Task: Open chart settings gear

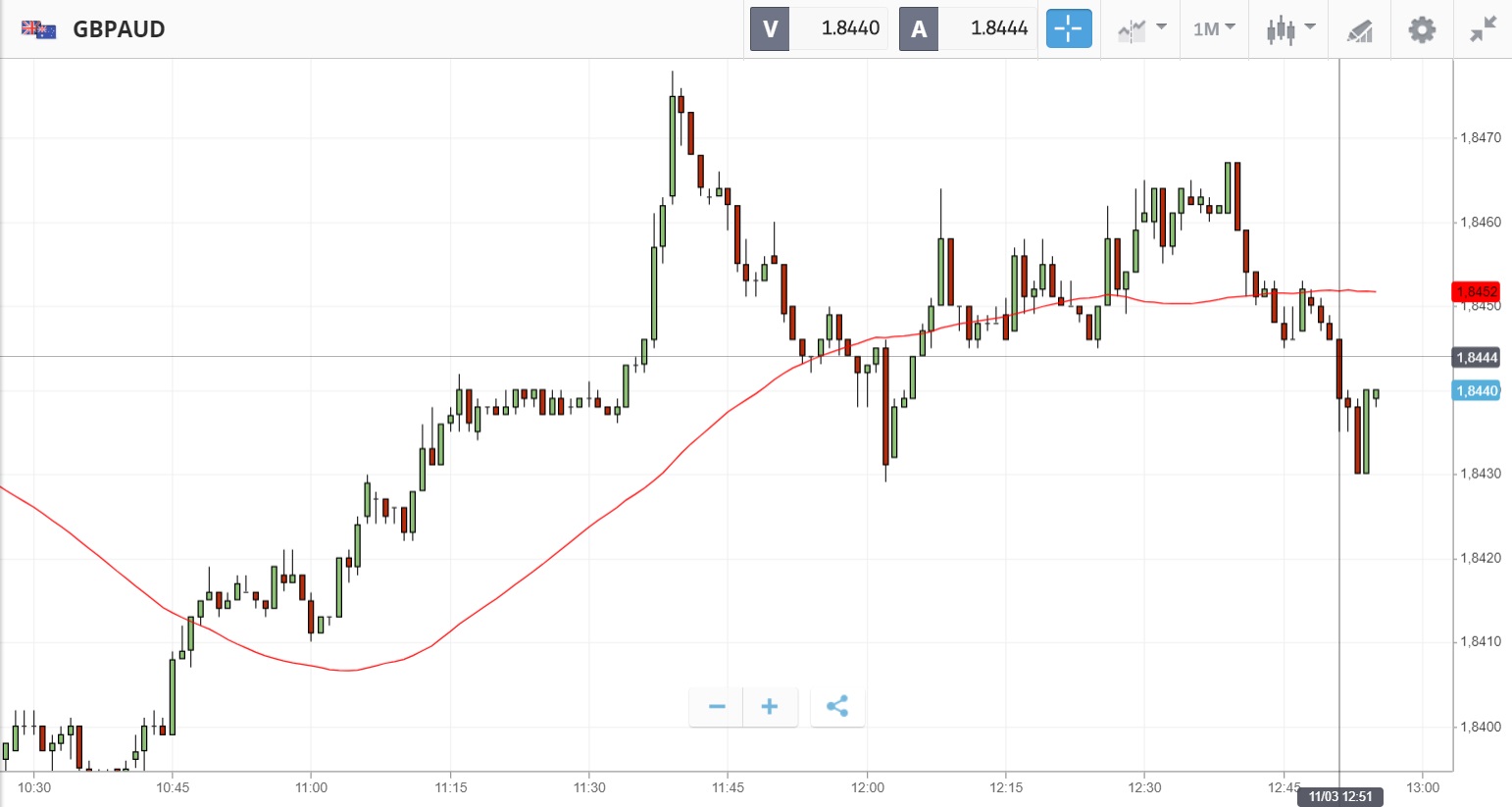Action: 1422,29
